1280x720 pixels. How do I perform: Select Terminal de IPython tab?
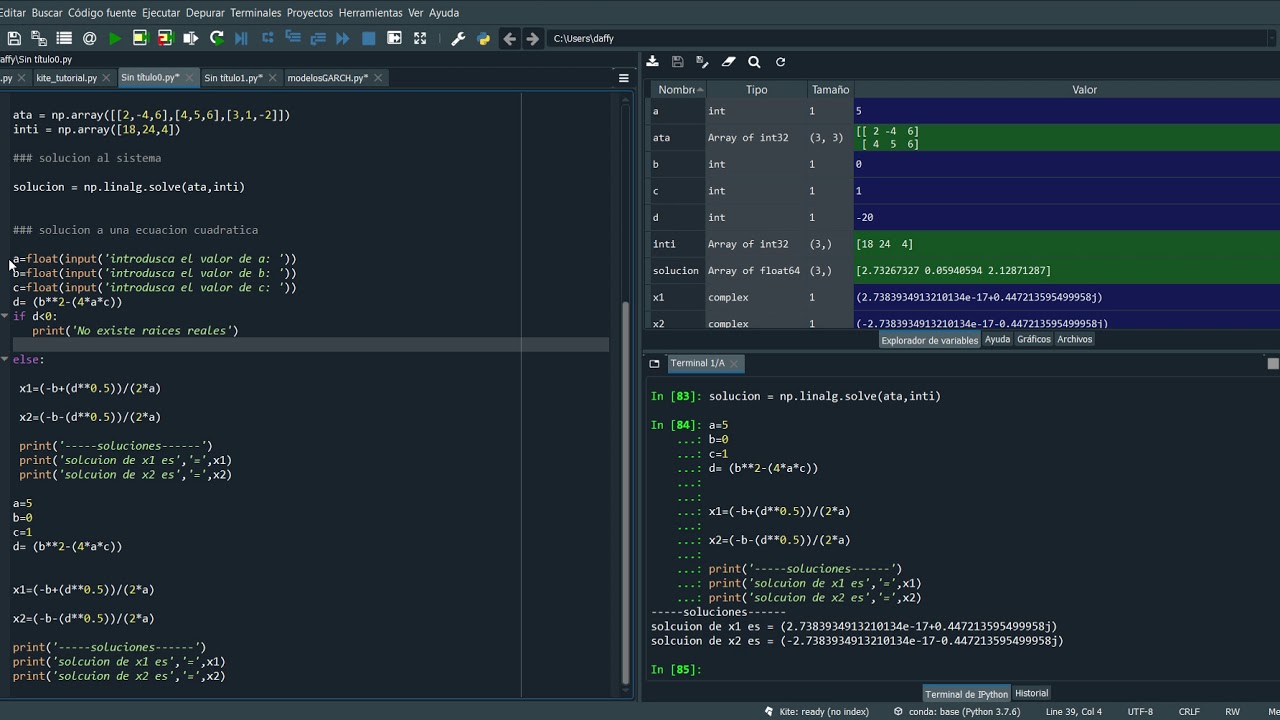click(966, 694)
